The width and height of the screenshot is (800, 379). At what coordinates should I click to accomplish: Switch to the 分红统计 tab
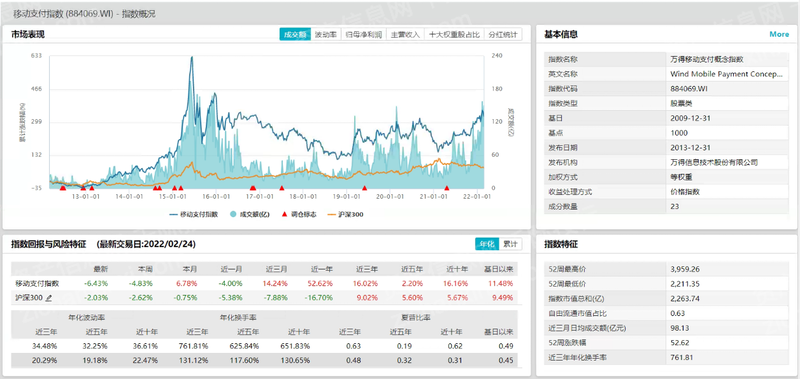503,35
